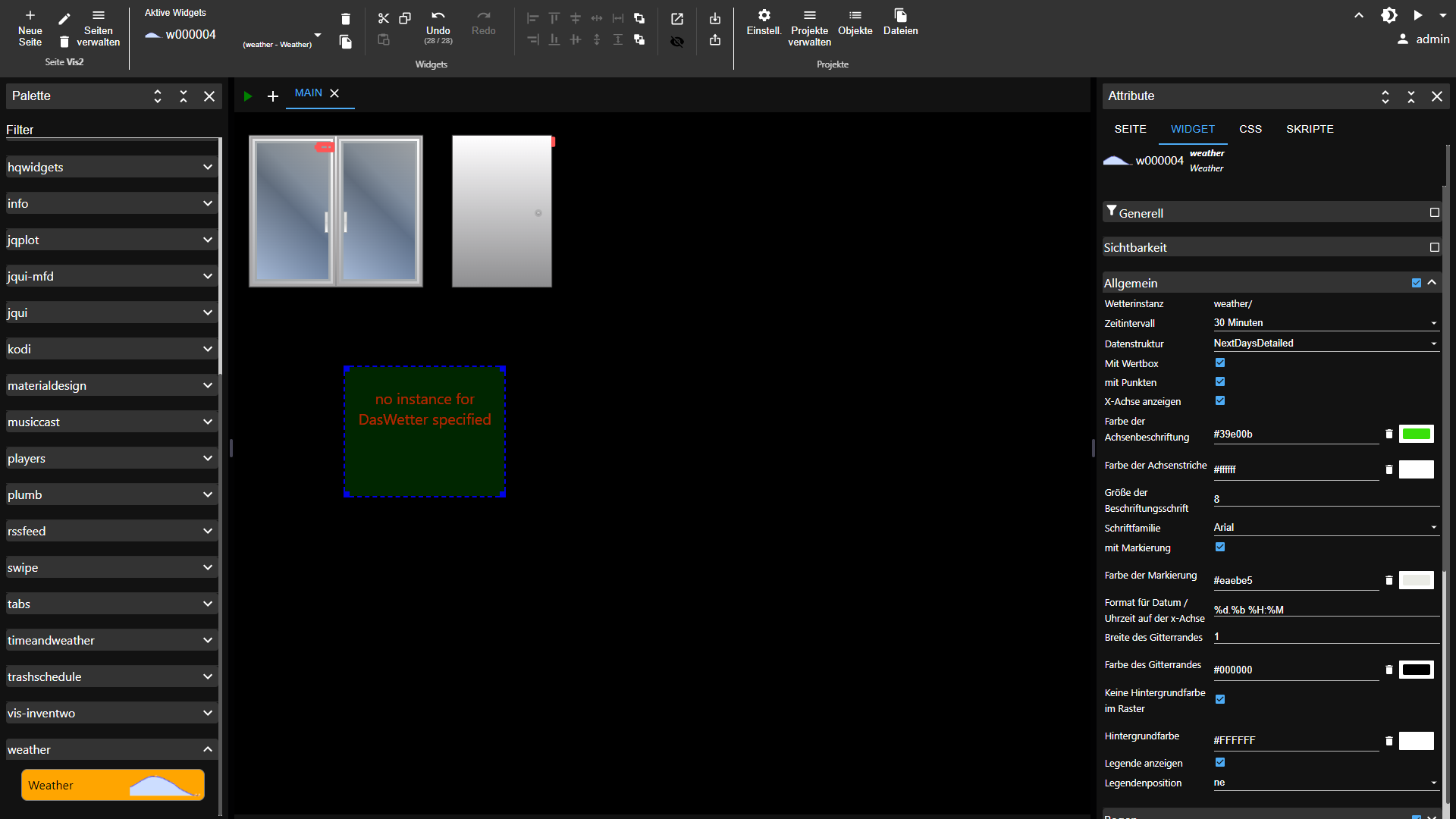
Task: Open the Zeitintervall dropdown
Action: (x=1326, y=323)
